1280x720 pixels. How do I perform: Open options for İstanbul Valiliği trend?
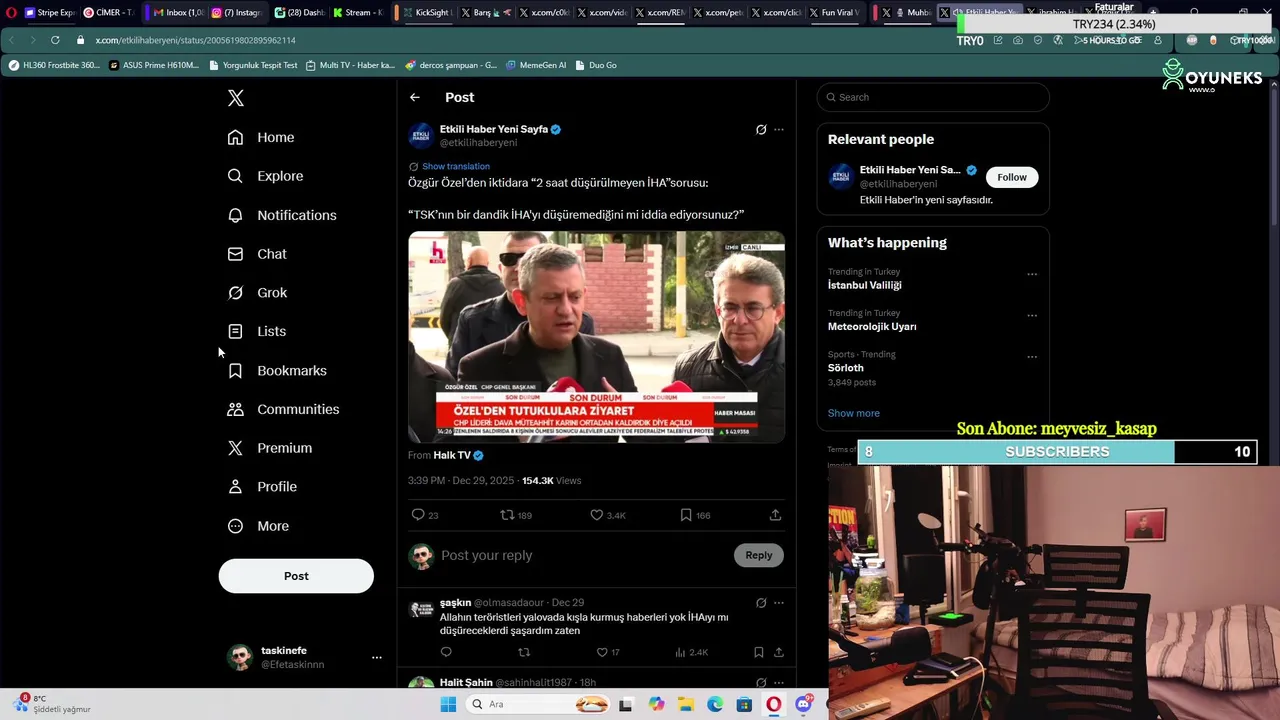click(x=1032, y=274)
